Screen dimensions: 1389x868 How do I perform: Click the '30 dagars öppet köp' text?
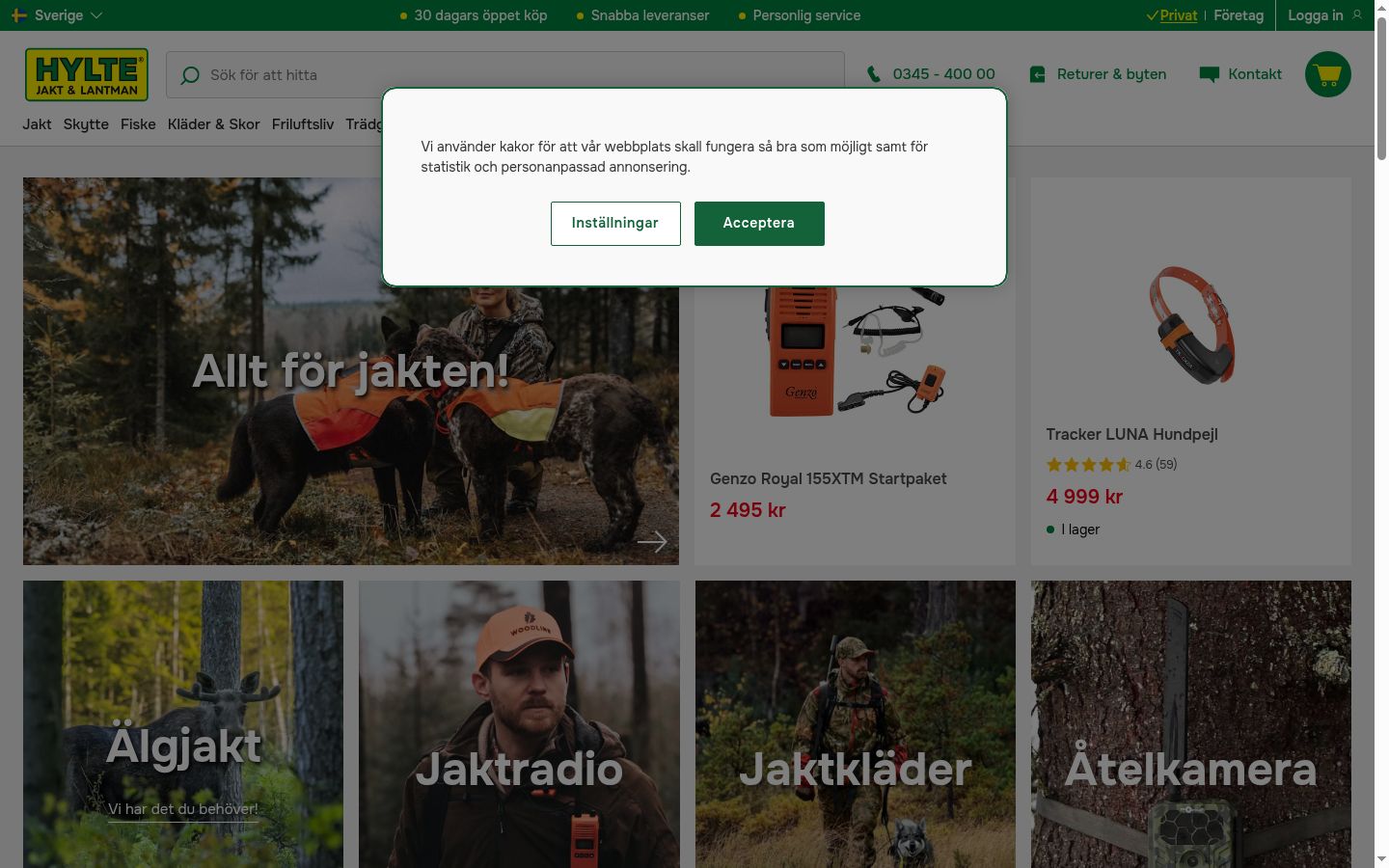point(480,15)
